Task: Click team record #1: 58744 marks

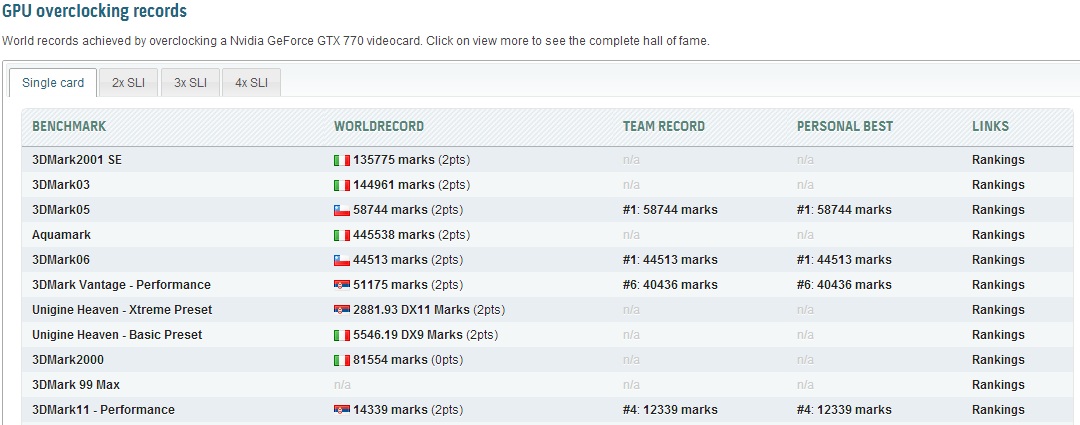Action: coord(670,209)
